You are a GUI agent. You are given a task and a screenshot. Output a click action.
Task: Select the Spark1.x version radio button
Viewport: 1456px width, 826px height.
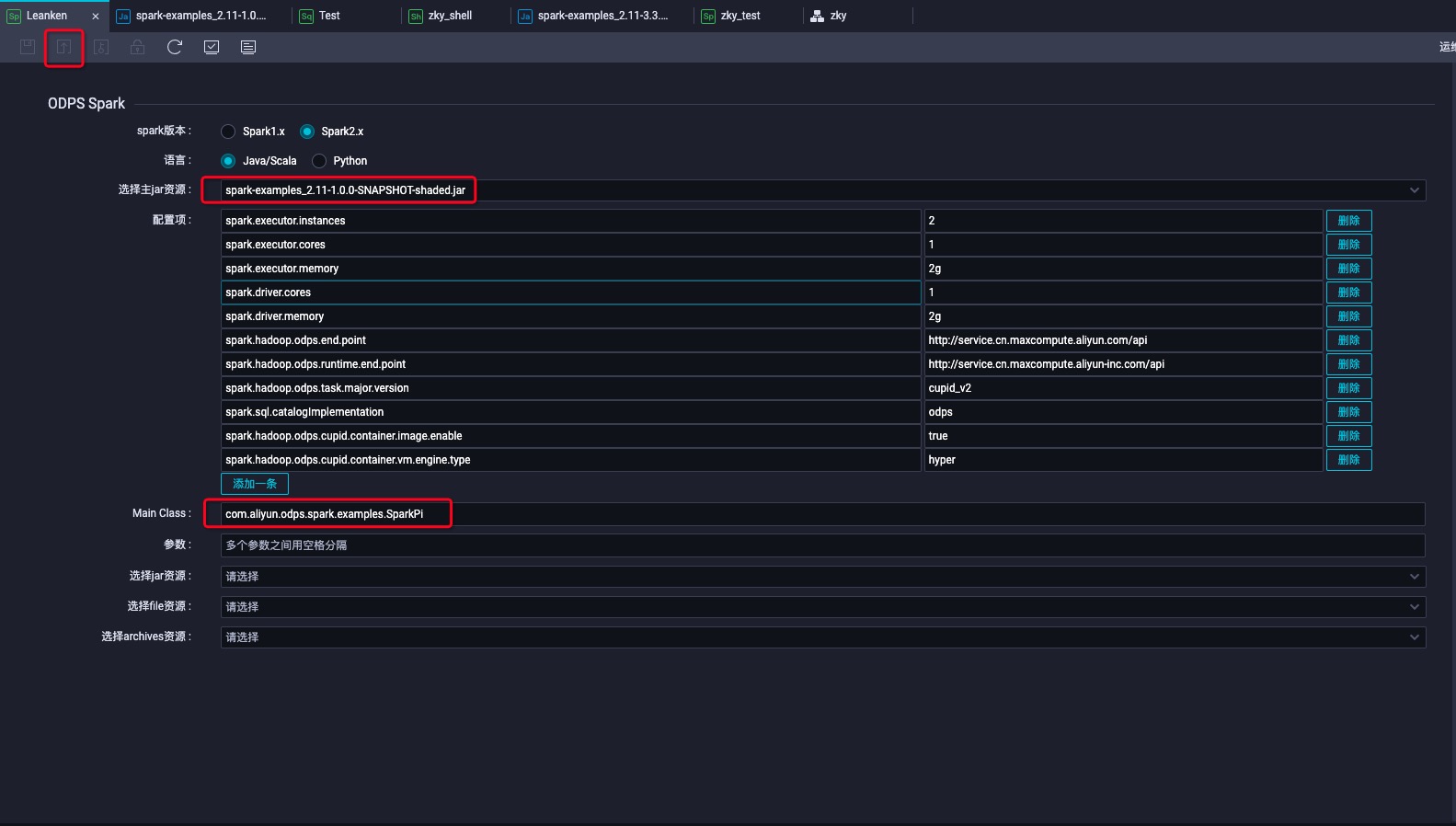[228, 132]
